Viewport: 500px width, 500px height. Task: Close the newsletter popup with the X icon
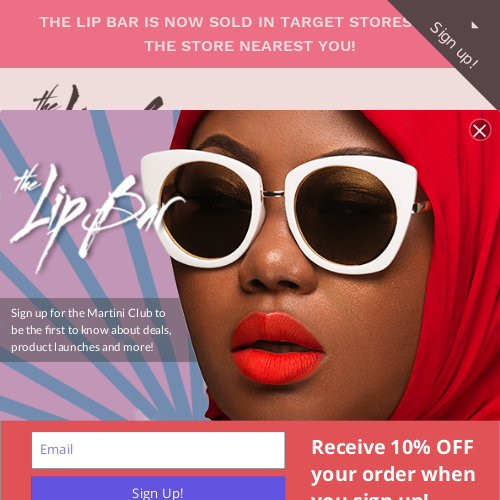click(480, 130)
